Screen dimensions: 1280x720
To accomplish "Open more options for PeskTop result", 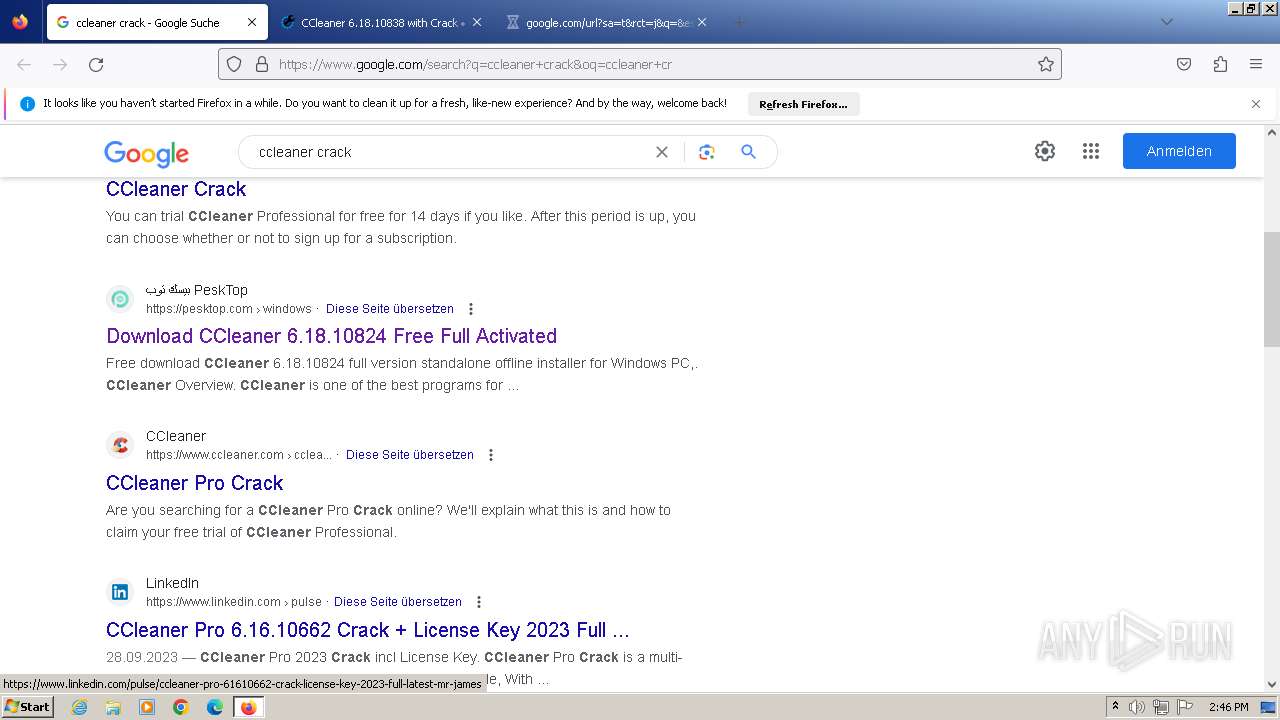I will coord(471,309).
